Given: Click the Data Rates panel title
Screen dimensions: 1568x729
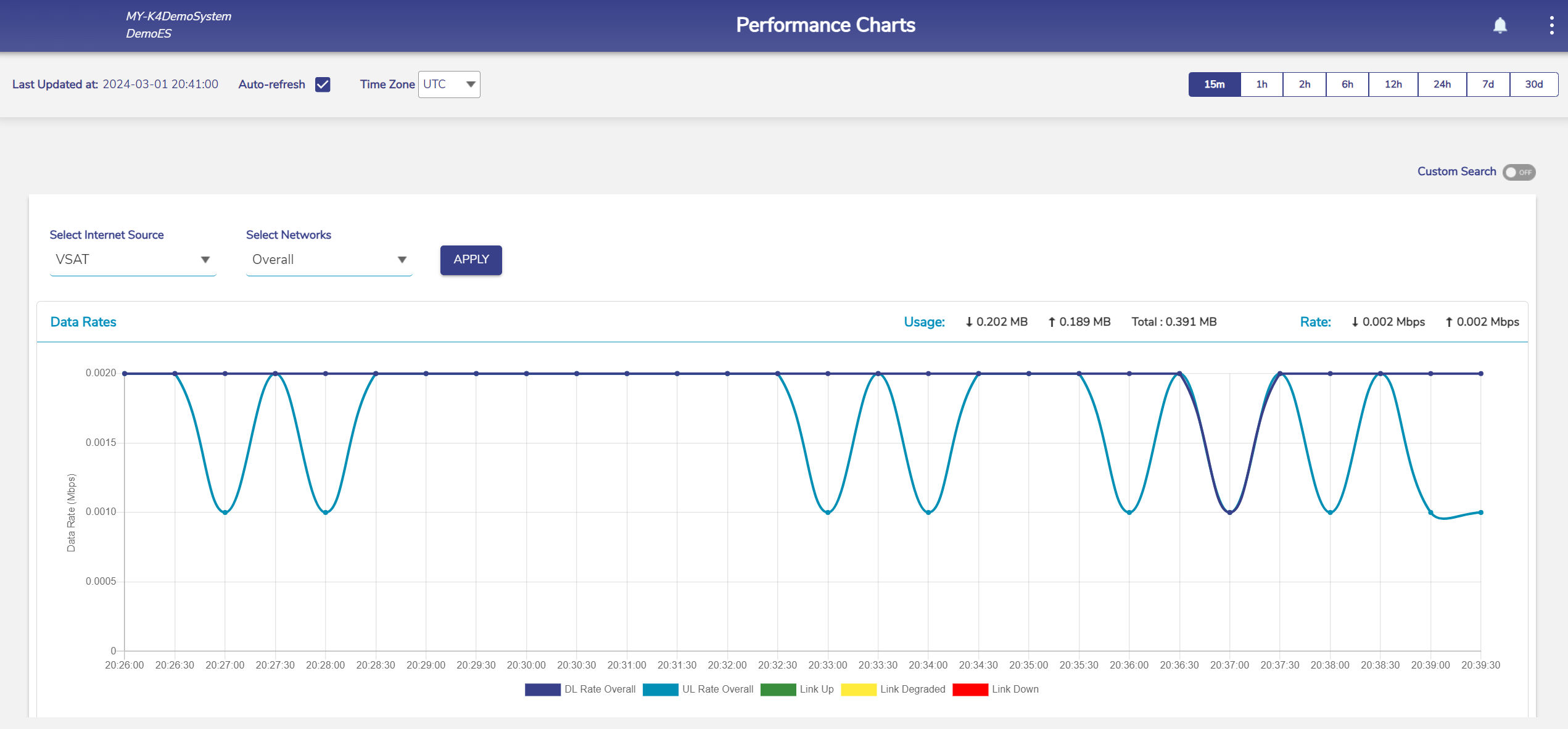Looking at the screenshot, I should [83, 322].
